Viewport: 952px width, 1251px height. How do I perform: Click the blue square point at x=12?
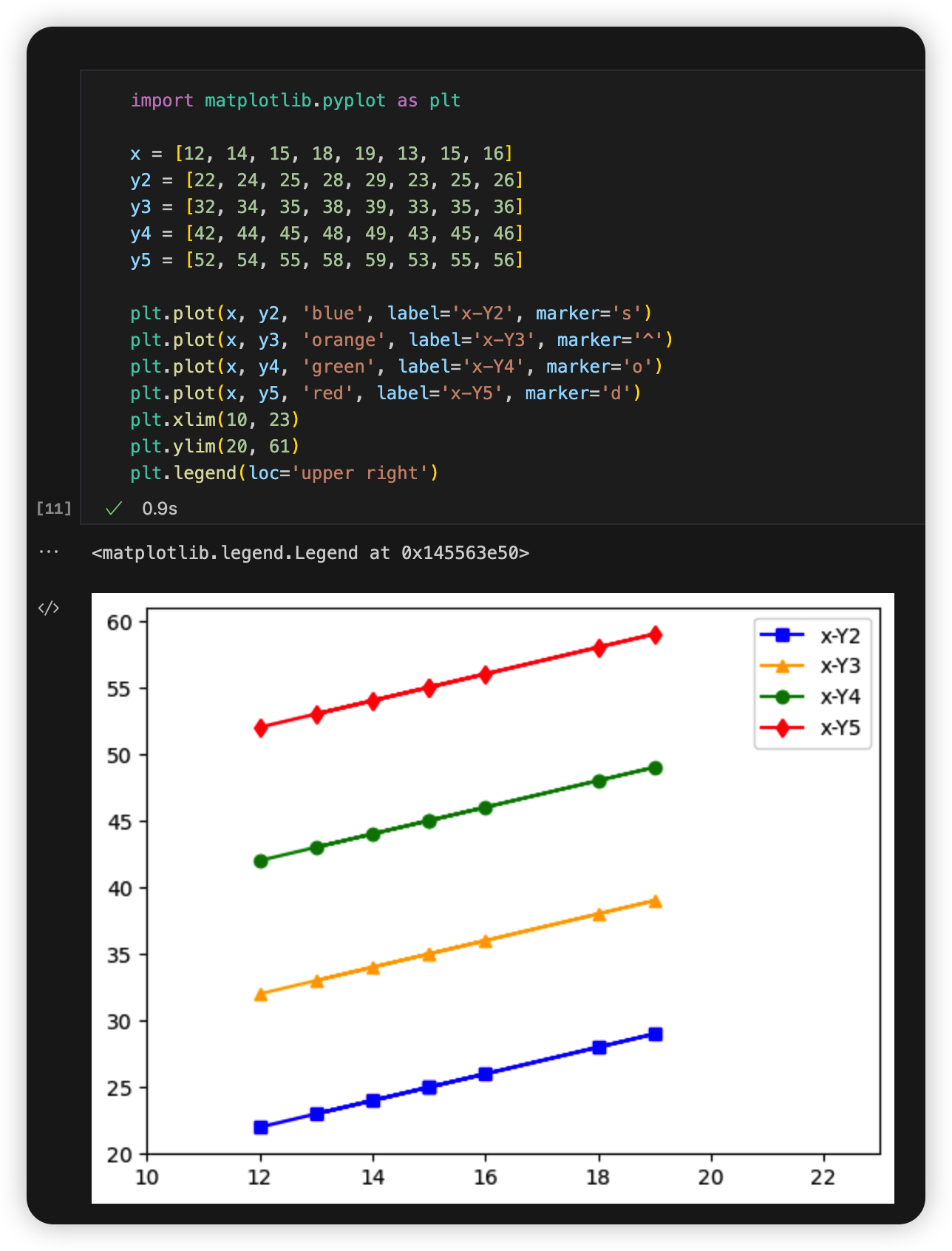pyautogui.click(x=261, y=1128)
